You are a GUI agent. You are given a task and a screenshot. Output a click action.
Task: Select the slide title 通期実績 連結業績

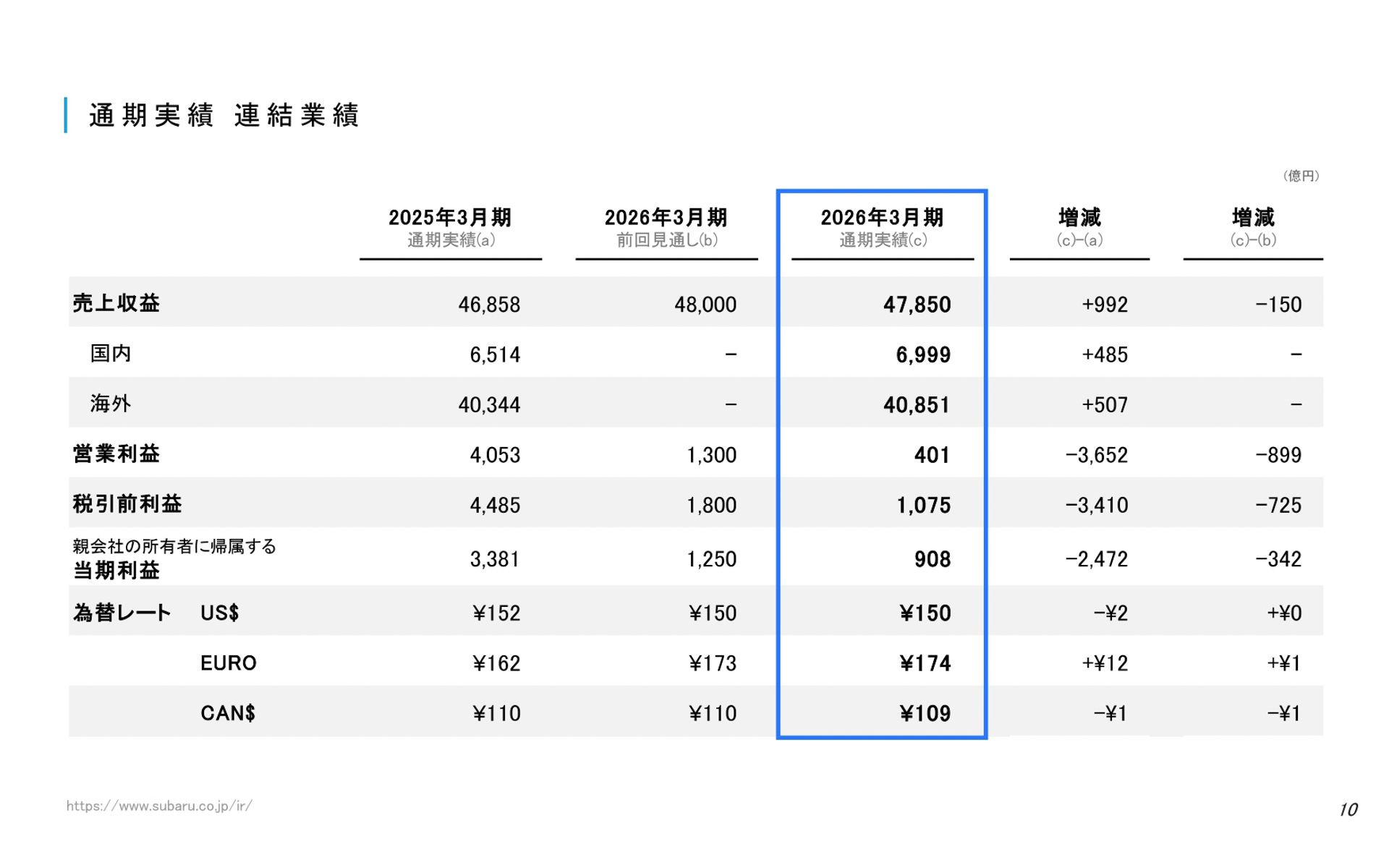coord(224,116)
